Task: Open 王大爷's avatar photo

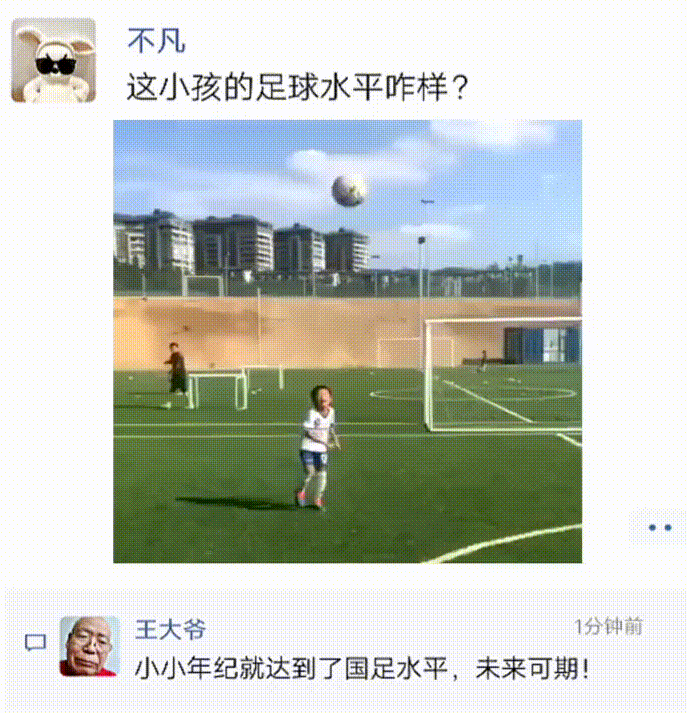Action: click(90, 646)
